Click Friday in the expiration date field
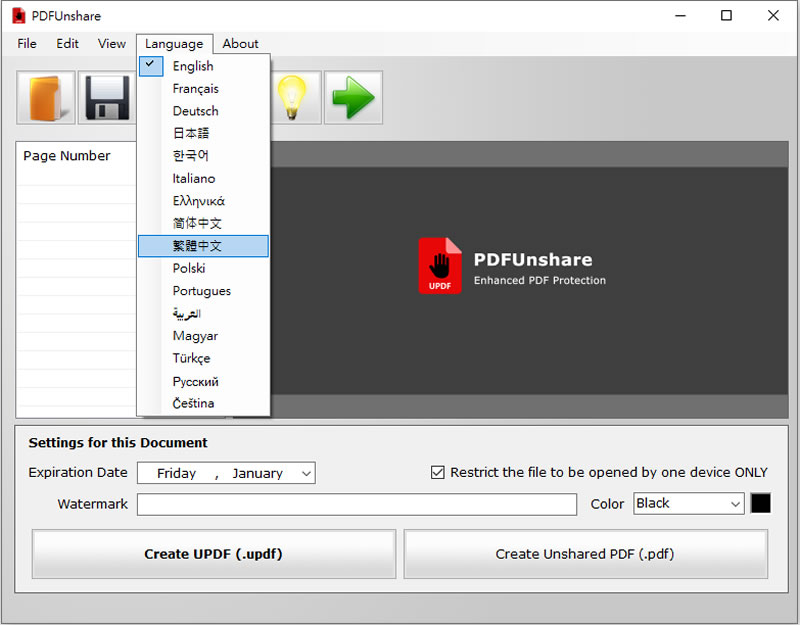 coord(177,473)
